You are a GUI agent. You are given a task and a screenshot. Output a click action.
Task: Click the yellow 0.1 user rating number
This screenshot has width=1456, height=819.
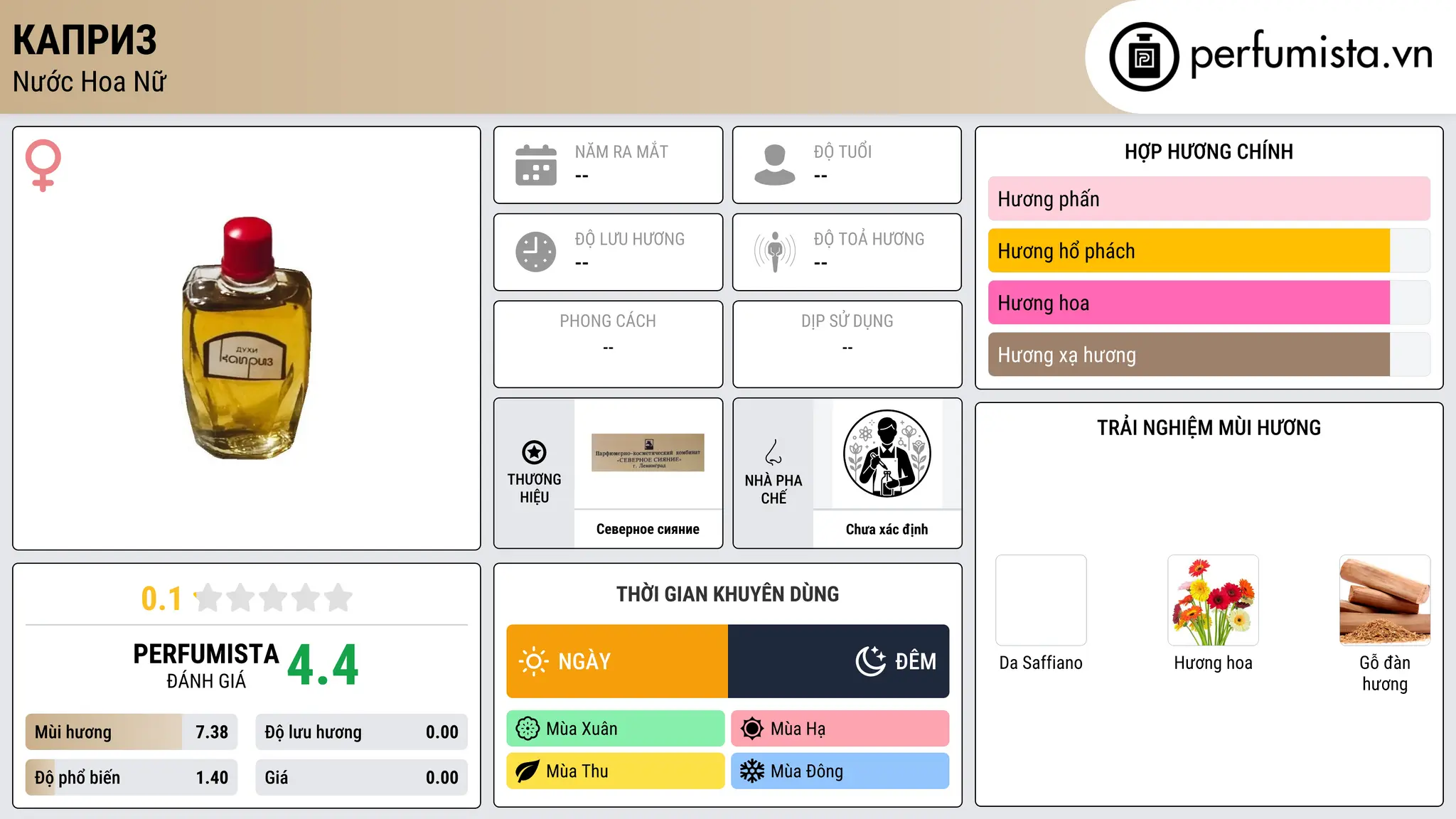161,599
